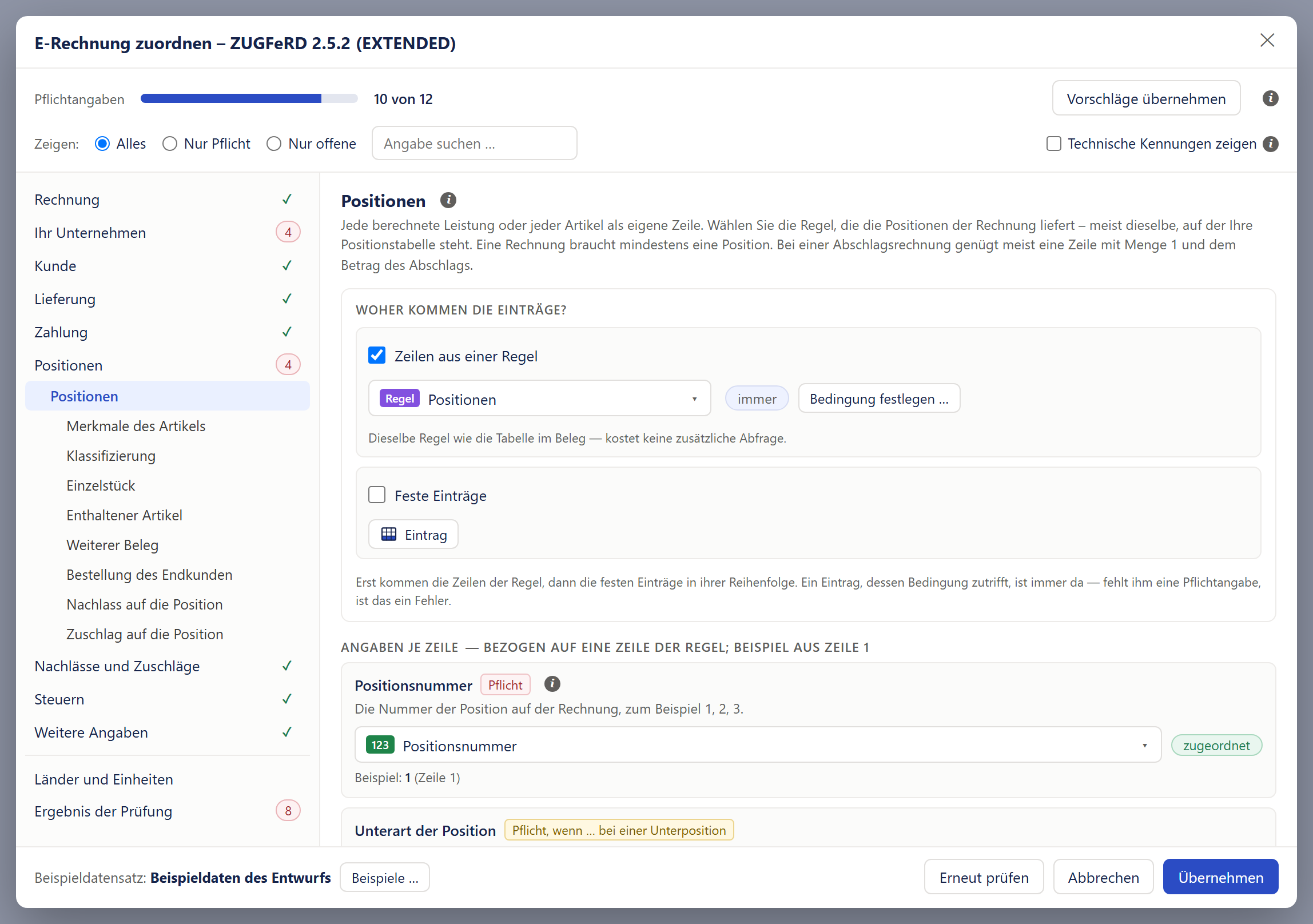Open Länder und Einheiten section
This screenshot has width=1313, height=924.
[167, 779]
